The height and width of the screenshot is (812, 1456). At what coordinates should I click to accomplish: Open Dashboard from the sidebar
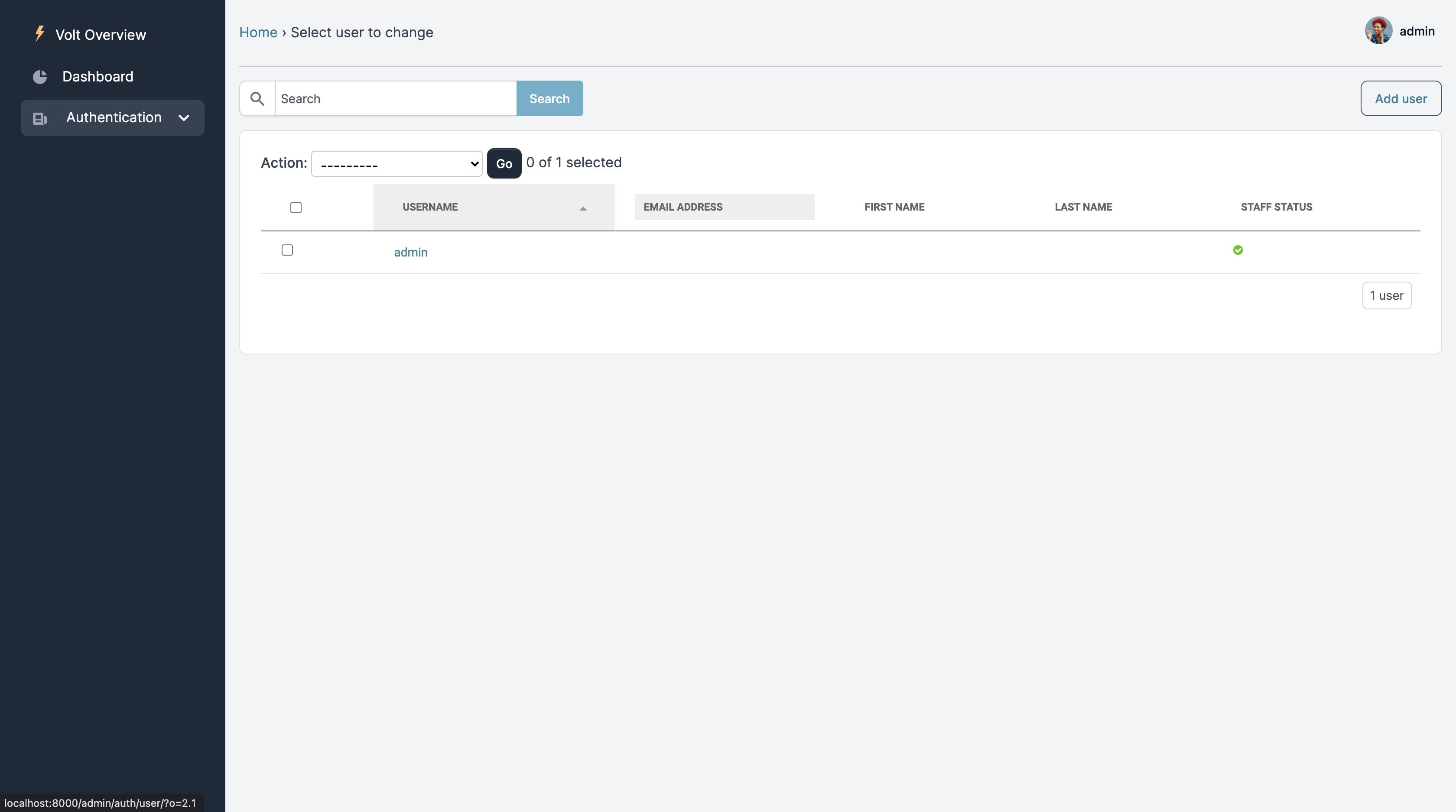click(98, 77)
